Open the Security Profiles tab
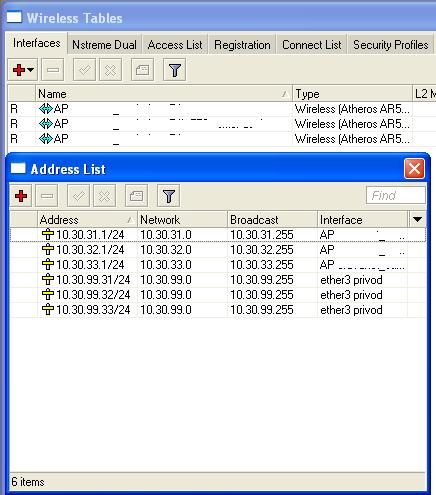The image size is (436, 495). click(x=391, y=45)
